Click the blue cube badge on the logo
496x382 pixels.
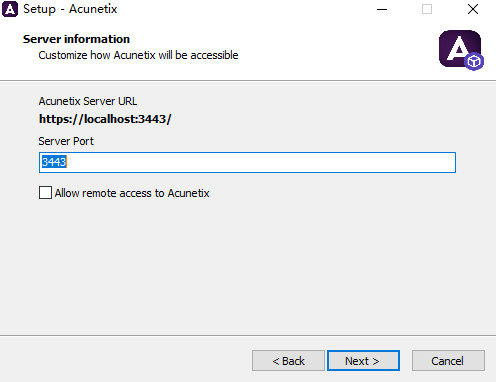[x=474, y=61]
